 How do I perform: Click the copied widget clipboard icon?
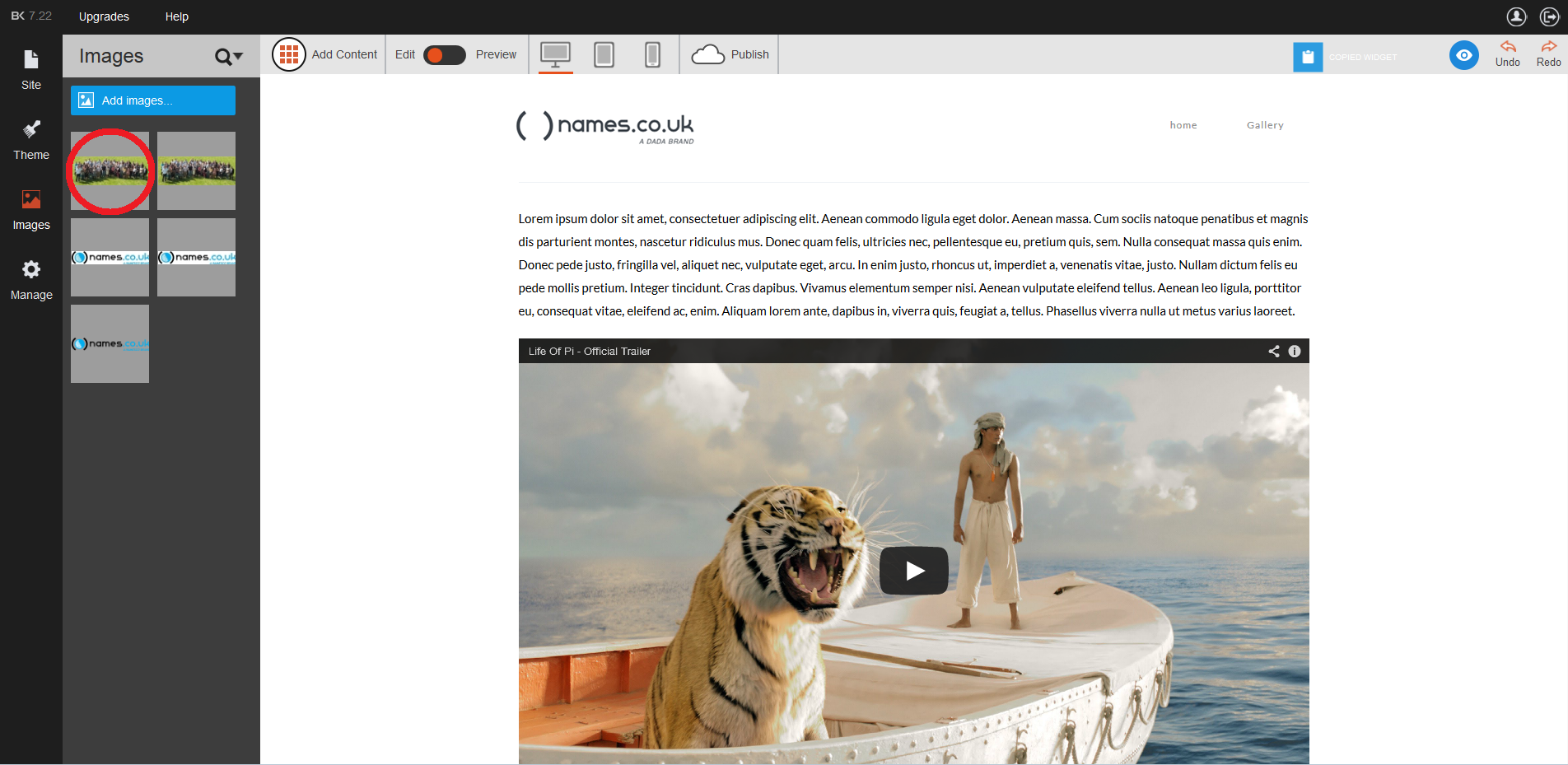(x=1308, y=57)
